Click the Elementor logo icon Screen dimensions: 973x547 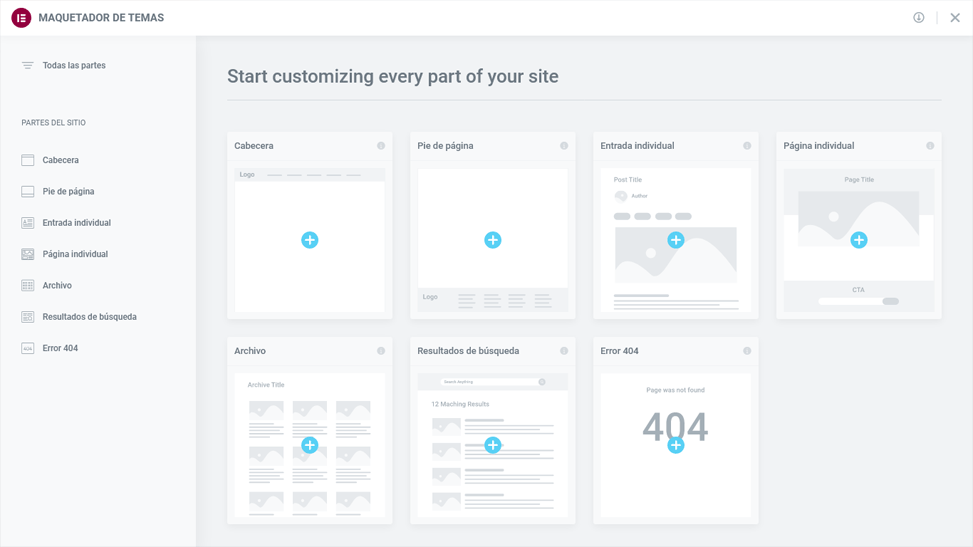21,18
